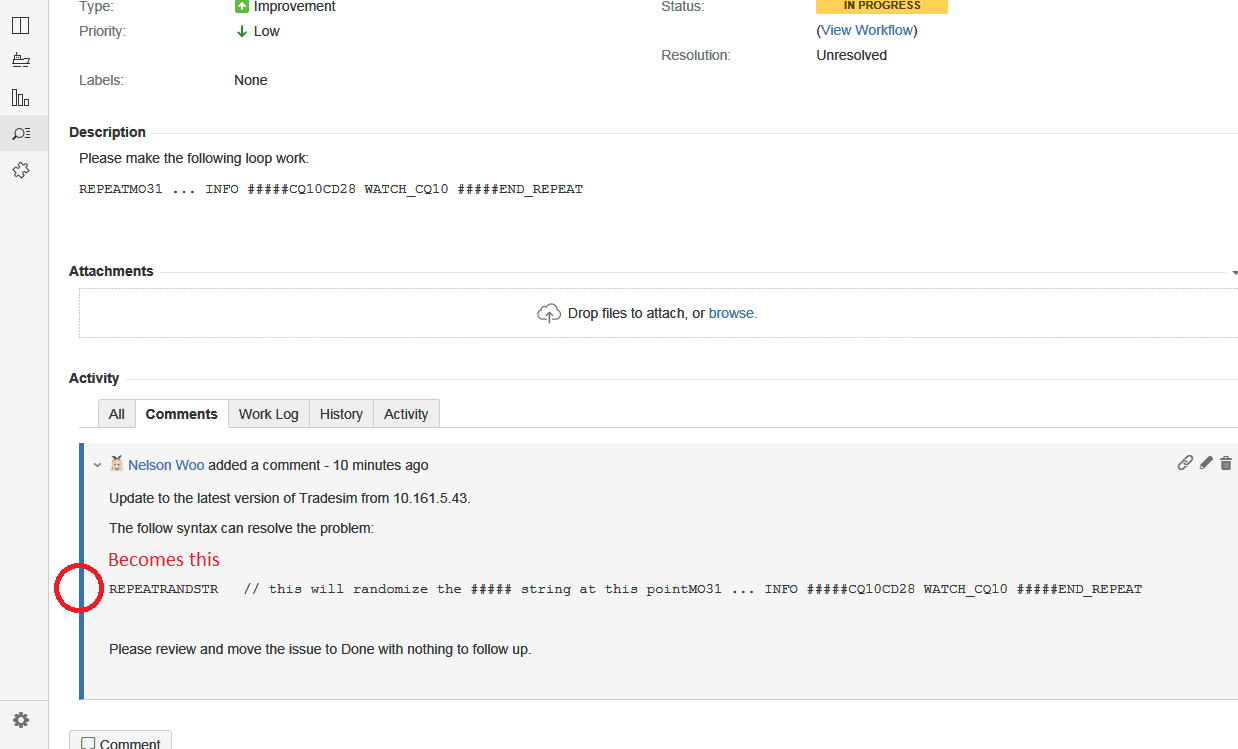1238x749 pixels.
Task: Click the upload cloud icon in attachments
Action: (549, 313)
